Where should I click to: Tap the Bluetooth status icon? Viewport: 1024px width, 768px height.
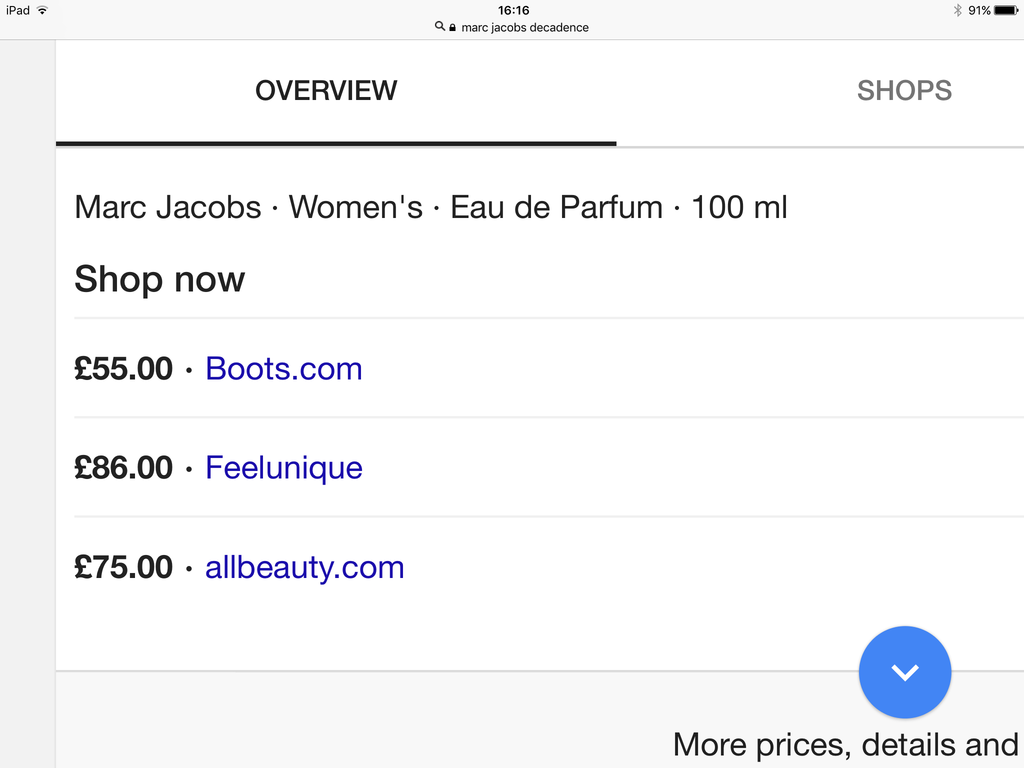957,10
